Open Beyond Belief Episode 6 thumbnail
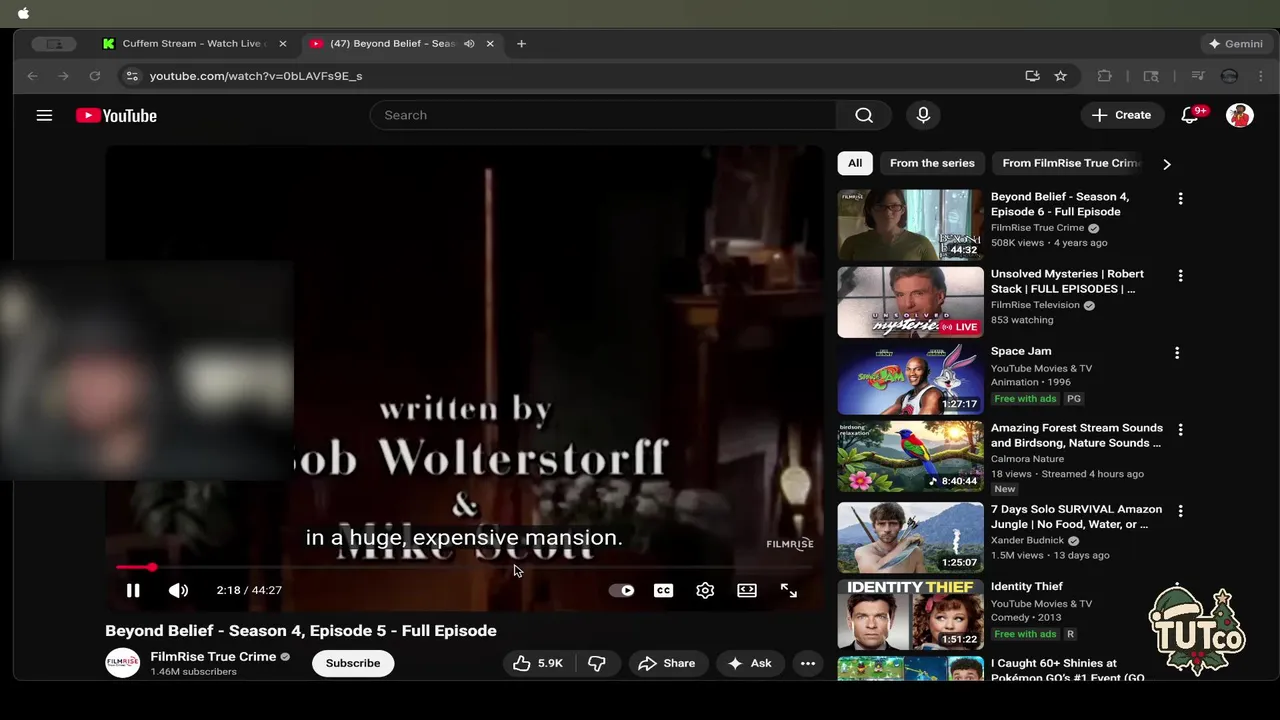The image size is (1280, 720). pyautogui.click(x=910, y=225)
